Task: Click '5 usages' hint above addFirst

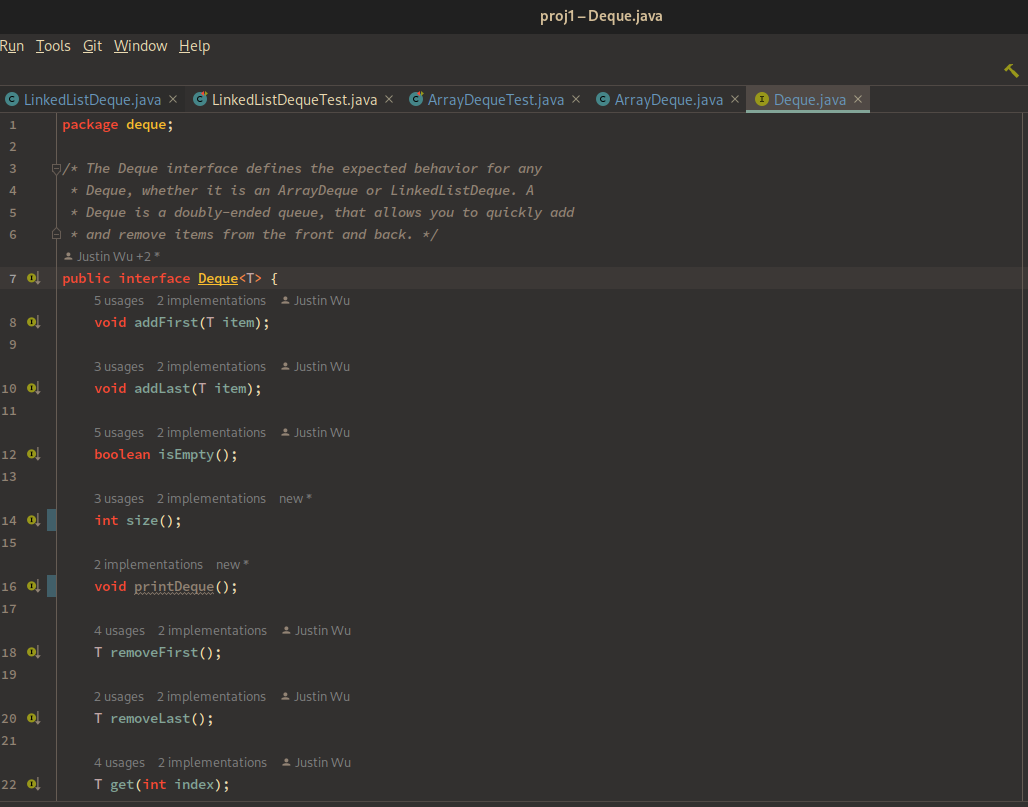Action: coord(119,301)
